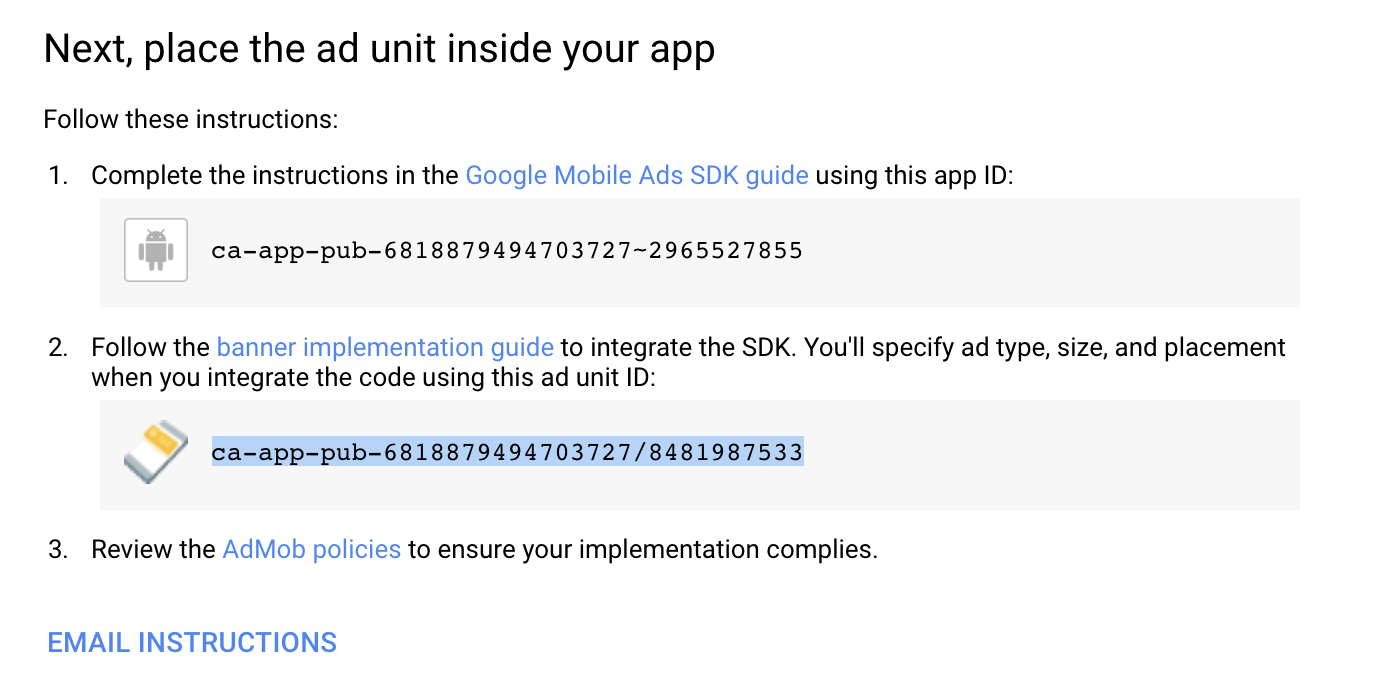The image size is (1394, 698).
Task: Click the "to integrate the SDK" sentence
Action: pyautogui.click(x=678, y=348)
